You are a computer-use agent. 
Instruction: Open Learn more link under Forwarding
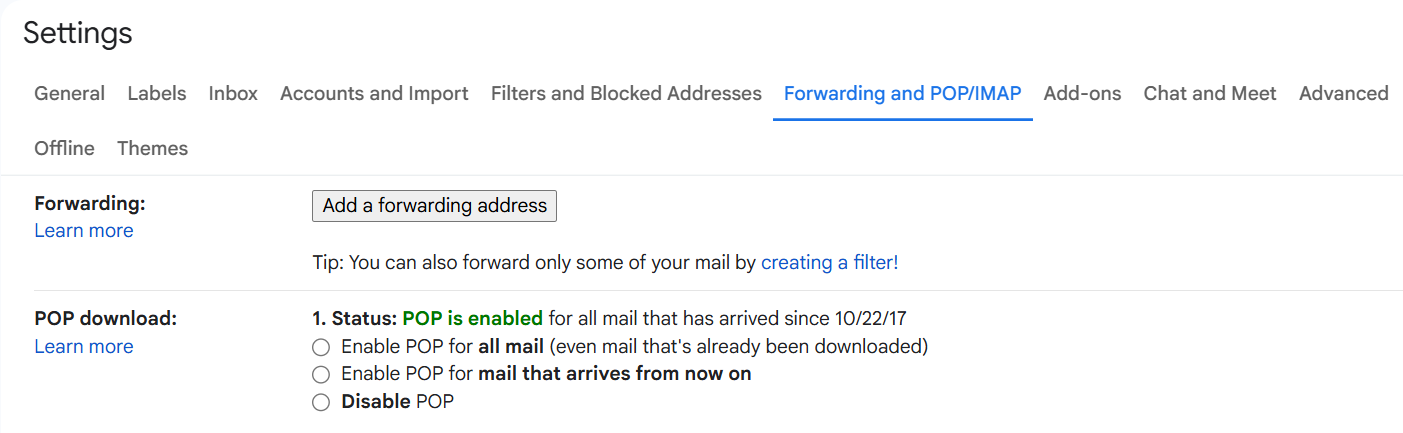point(84,231)
